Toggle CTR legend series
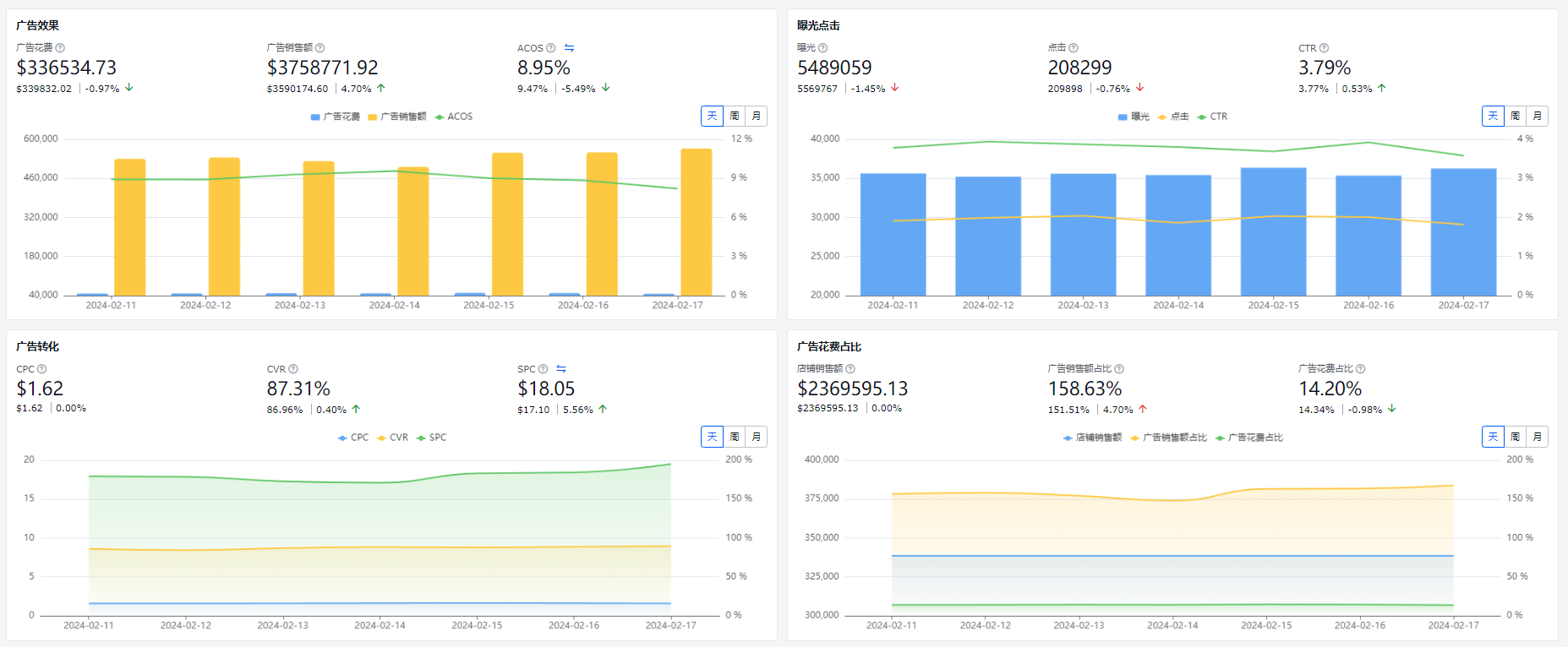 pyautogui.click(x=1212, y=117)
